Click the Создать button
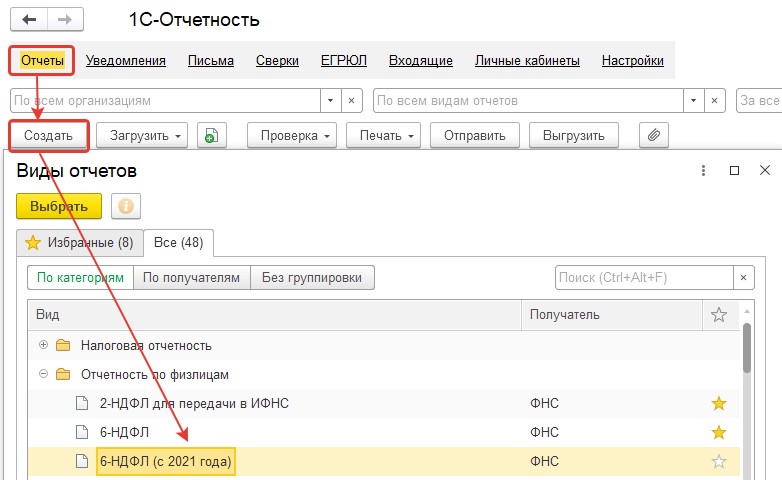 (48, 136)
